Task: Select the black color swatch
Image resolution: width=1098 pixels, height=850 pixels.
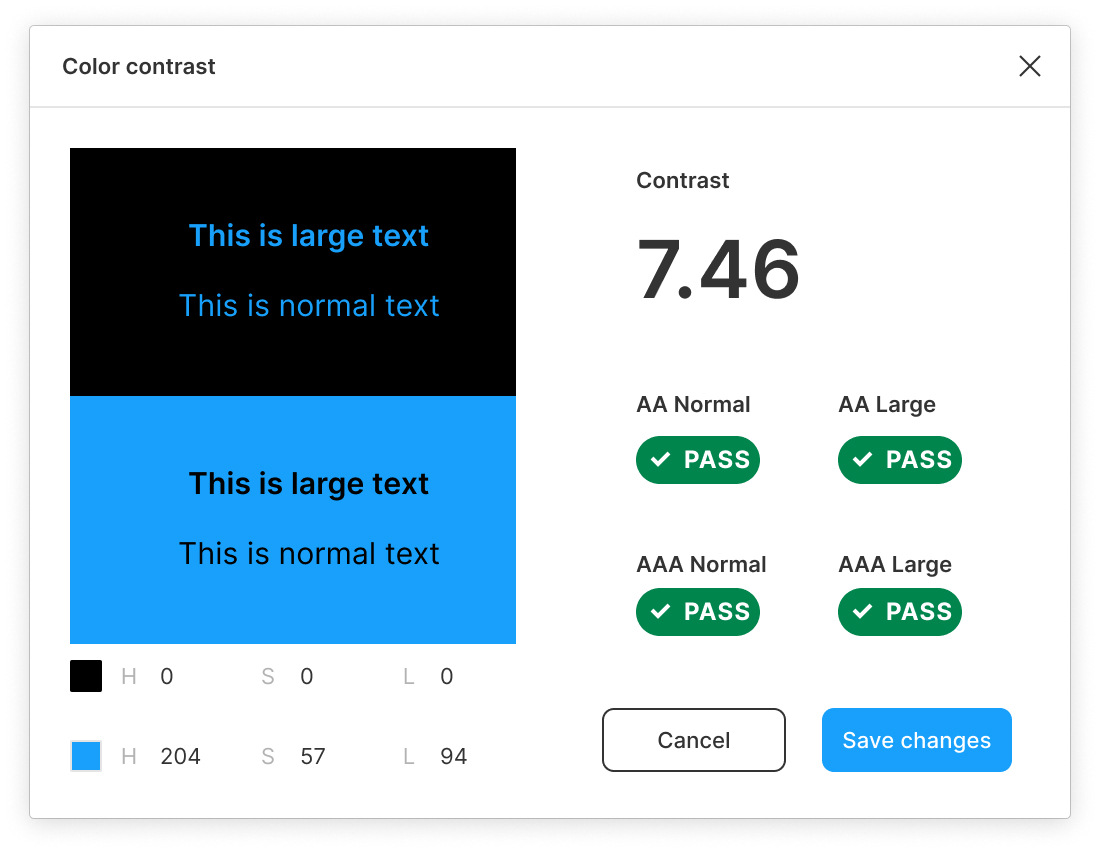Action: 86,676
